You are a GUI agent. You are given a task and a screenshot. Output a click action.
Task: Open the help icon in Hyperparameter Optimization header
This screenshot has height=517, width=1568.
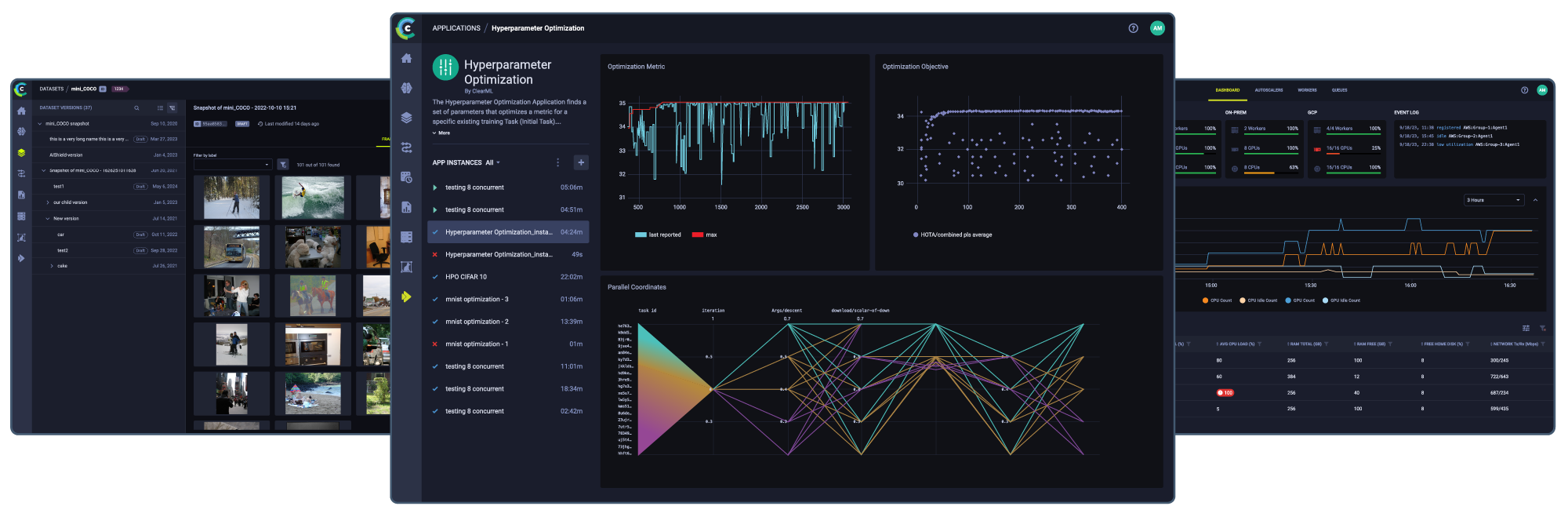point(1133,28)
